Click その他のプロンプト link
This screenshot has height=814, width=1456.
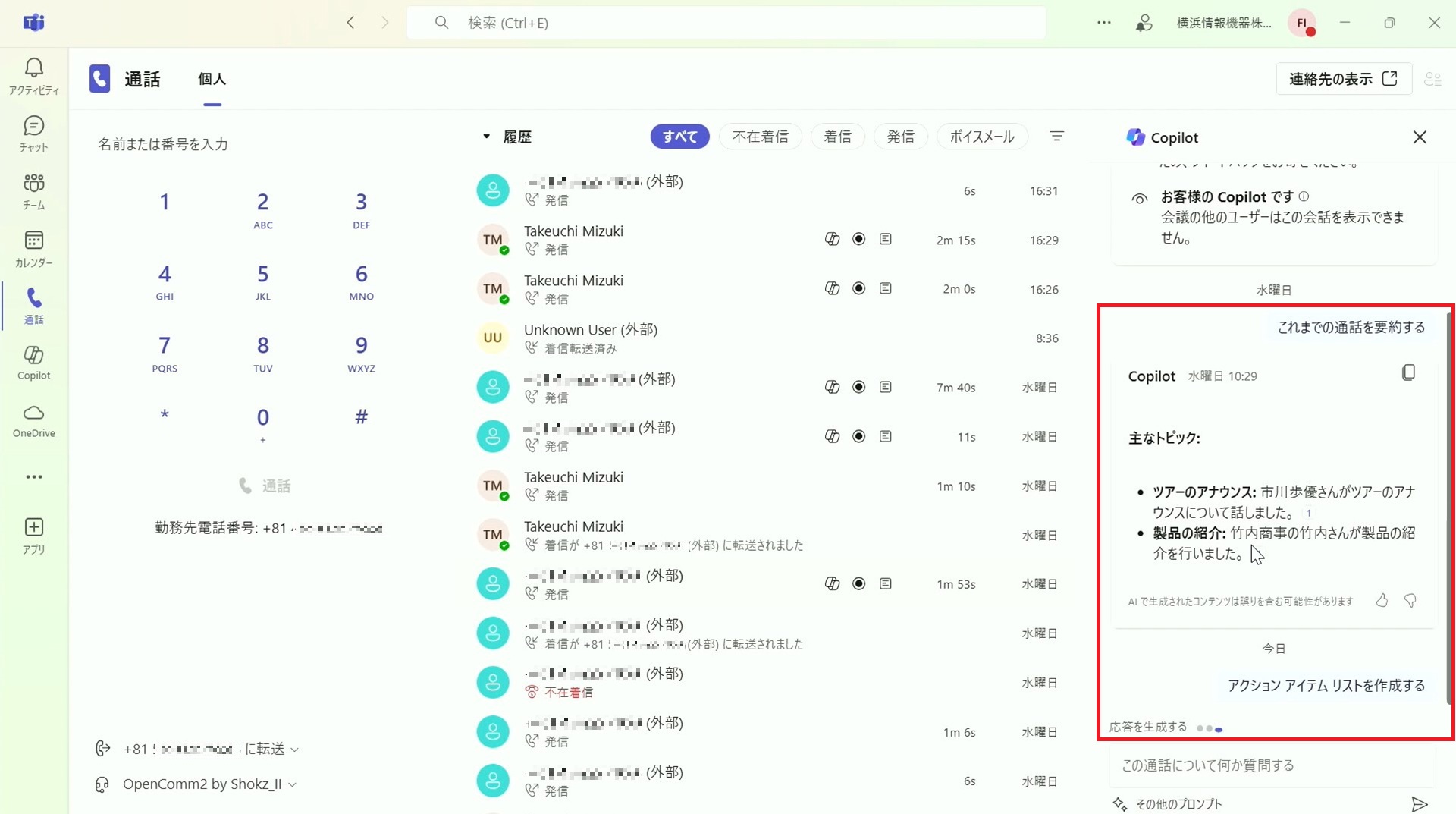coord(1168,804)
